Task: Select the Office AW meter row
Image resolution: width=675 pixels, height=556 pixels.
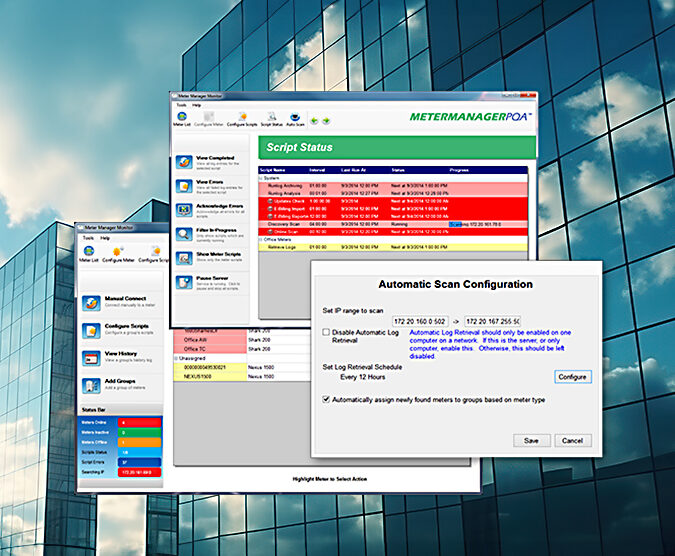Action: pos(241,340)
